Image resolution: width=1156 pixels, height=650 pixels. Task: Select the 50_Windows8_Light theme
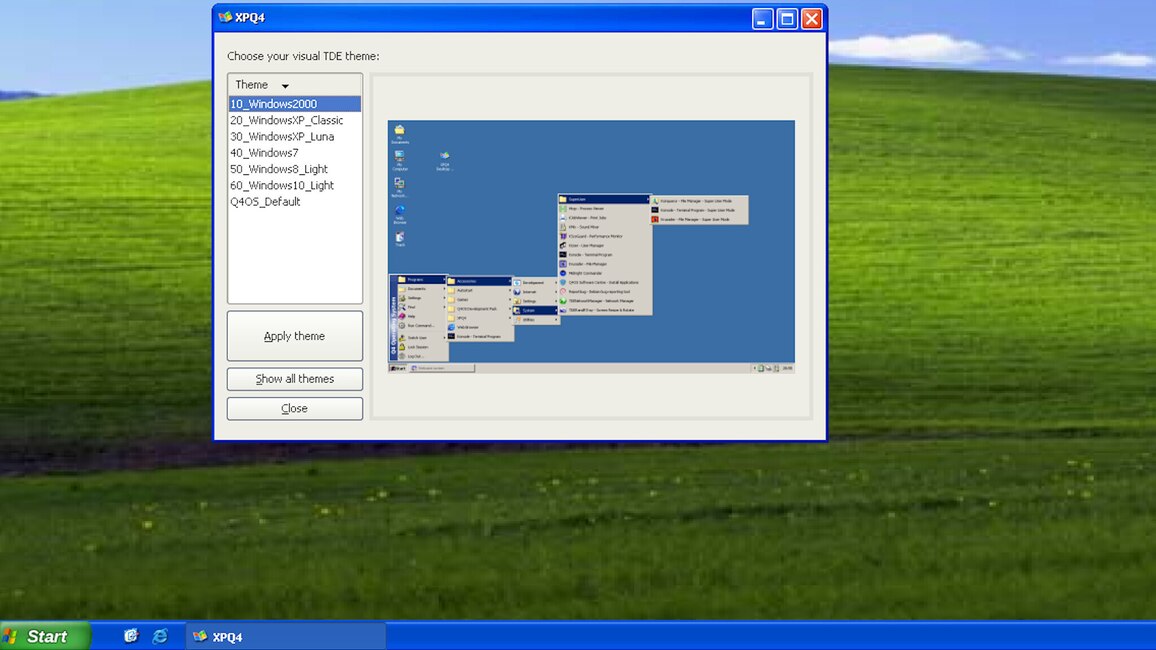294,169
